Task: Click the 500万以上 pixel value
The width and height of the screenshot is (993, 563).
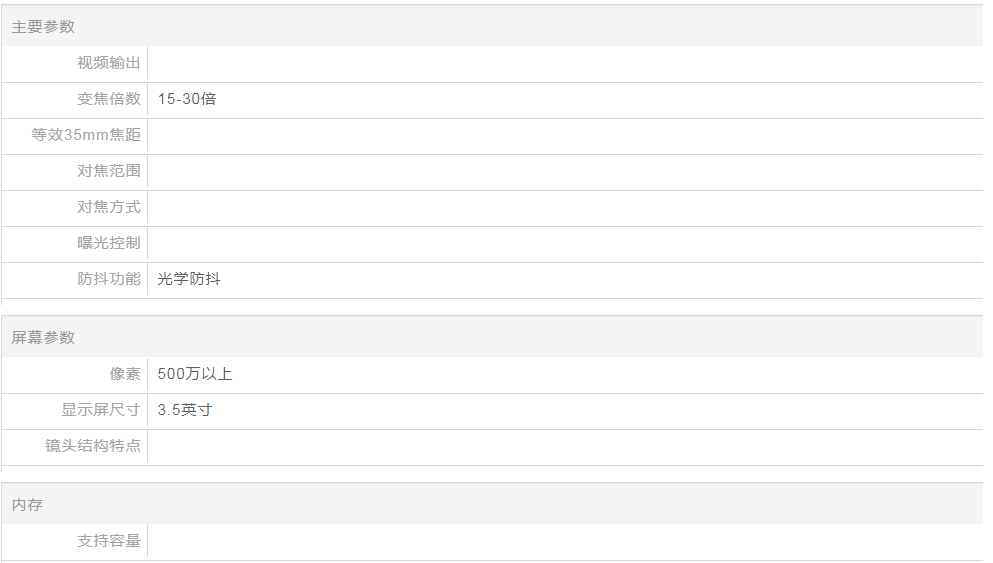Action: [195, 374]
